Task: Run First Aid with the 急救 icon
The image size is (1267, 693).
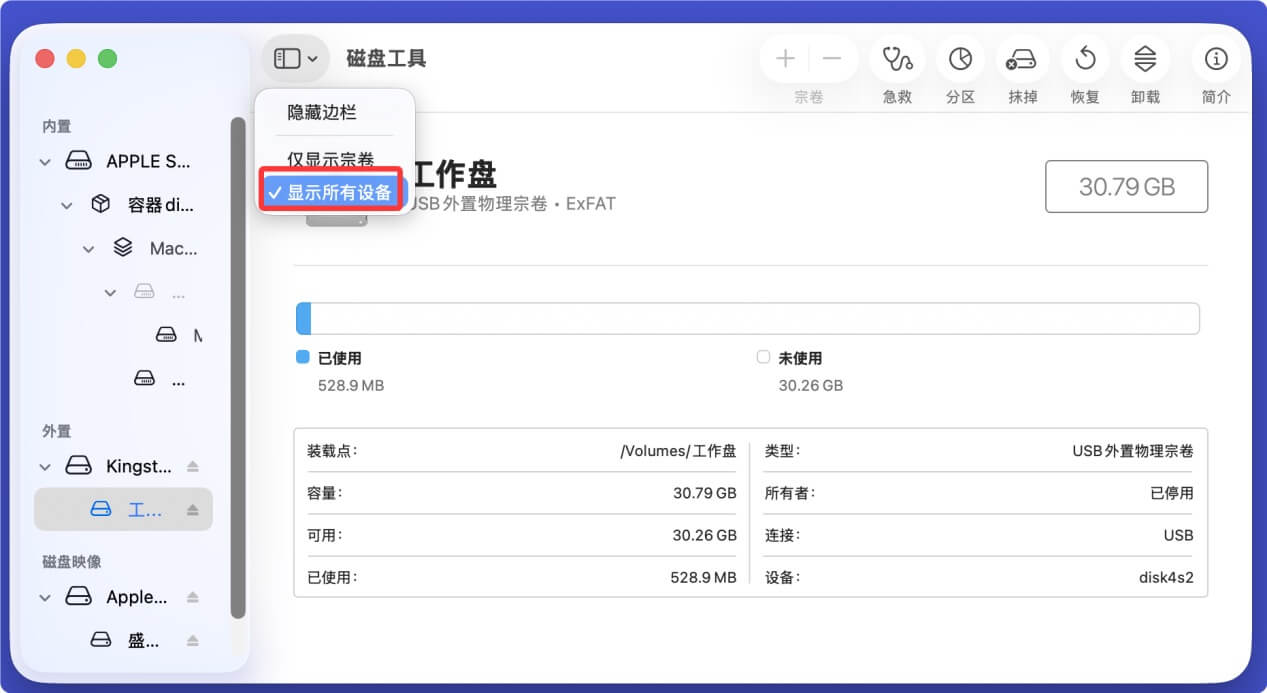Action: pyautogui.click(x=896, y=58)
